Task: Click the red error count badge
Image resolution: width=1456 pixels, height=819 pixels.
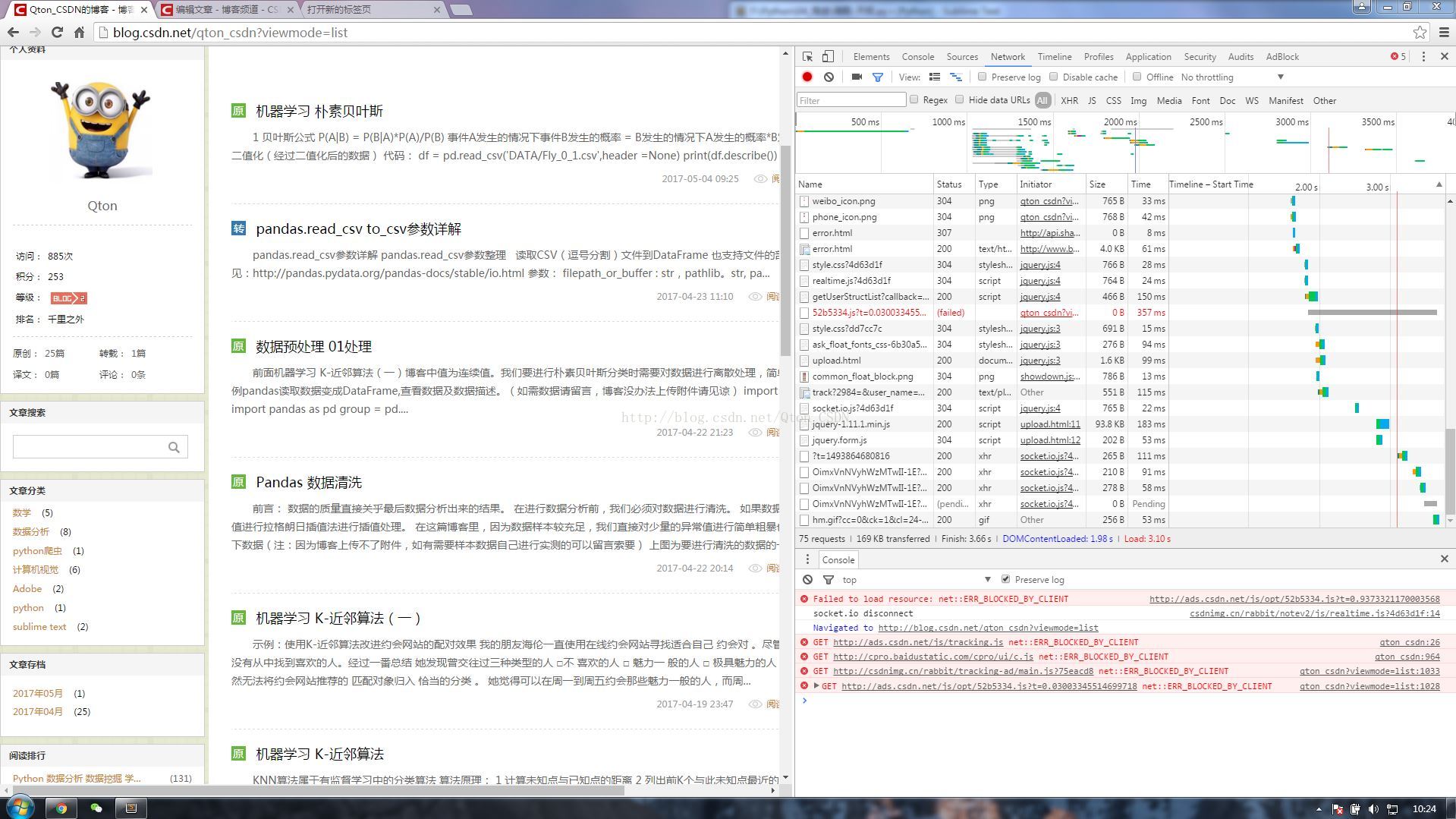Action: click(x=1398, y=56)
